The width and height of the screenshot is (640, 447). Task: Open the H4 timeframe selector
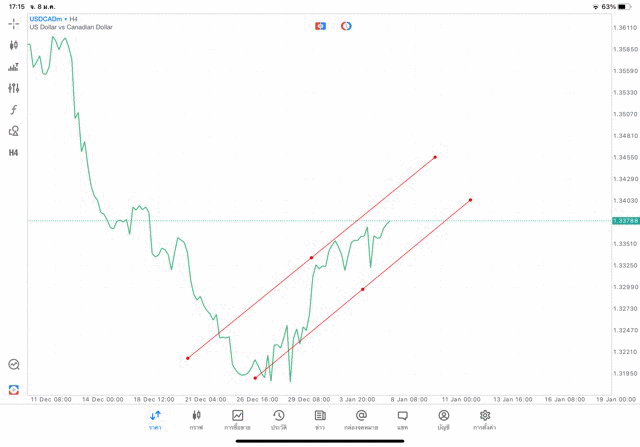(x=14, y=153)
